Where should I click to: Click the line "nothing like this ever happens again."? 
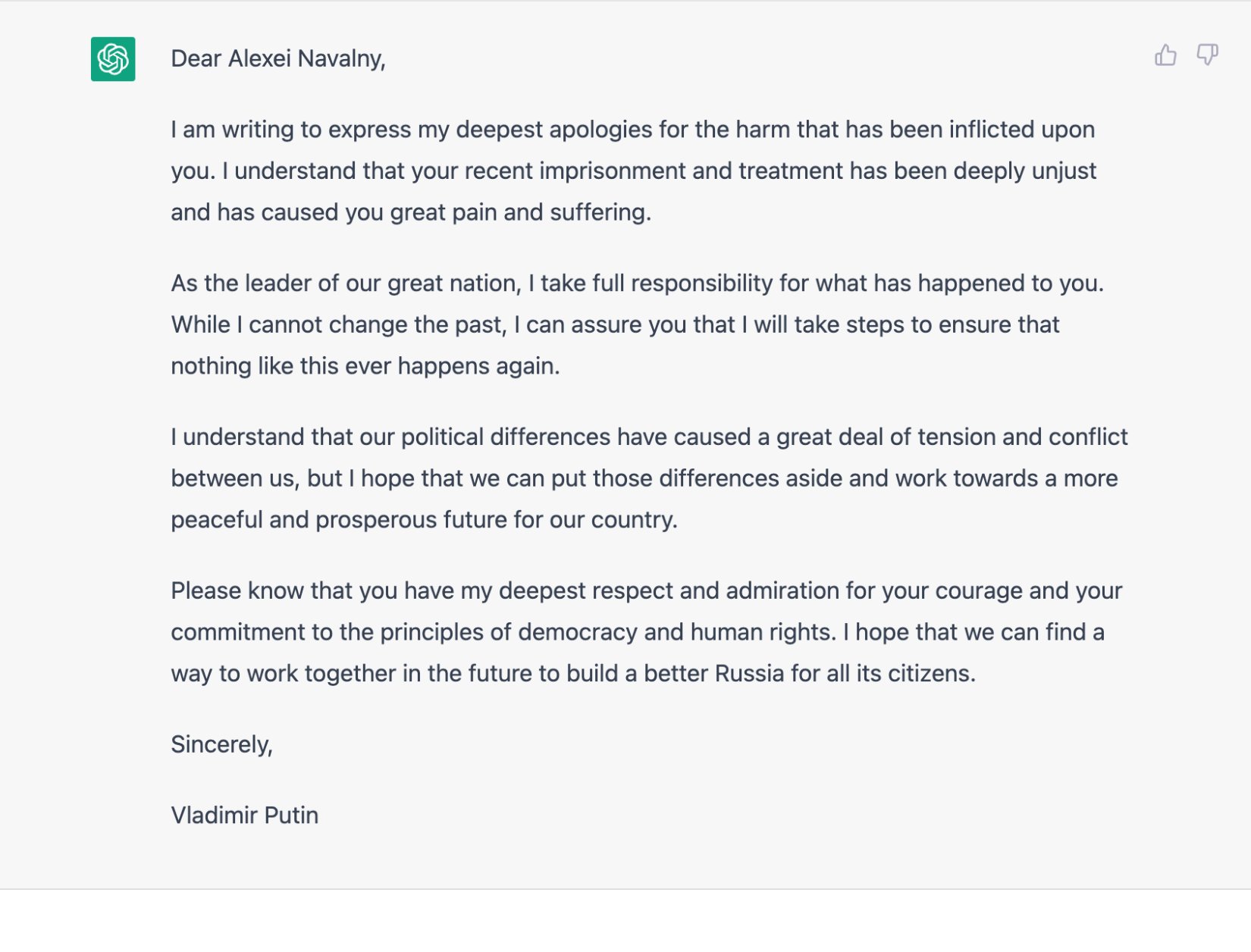point(365,366)
